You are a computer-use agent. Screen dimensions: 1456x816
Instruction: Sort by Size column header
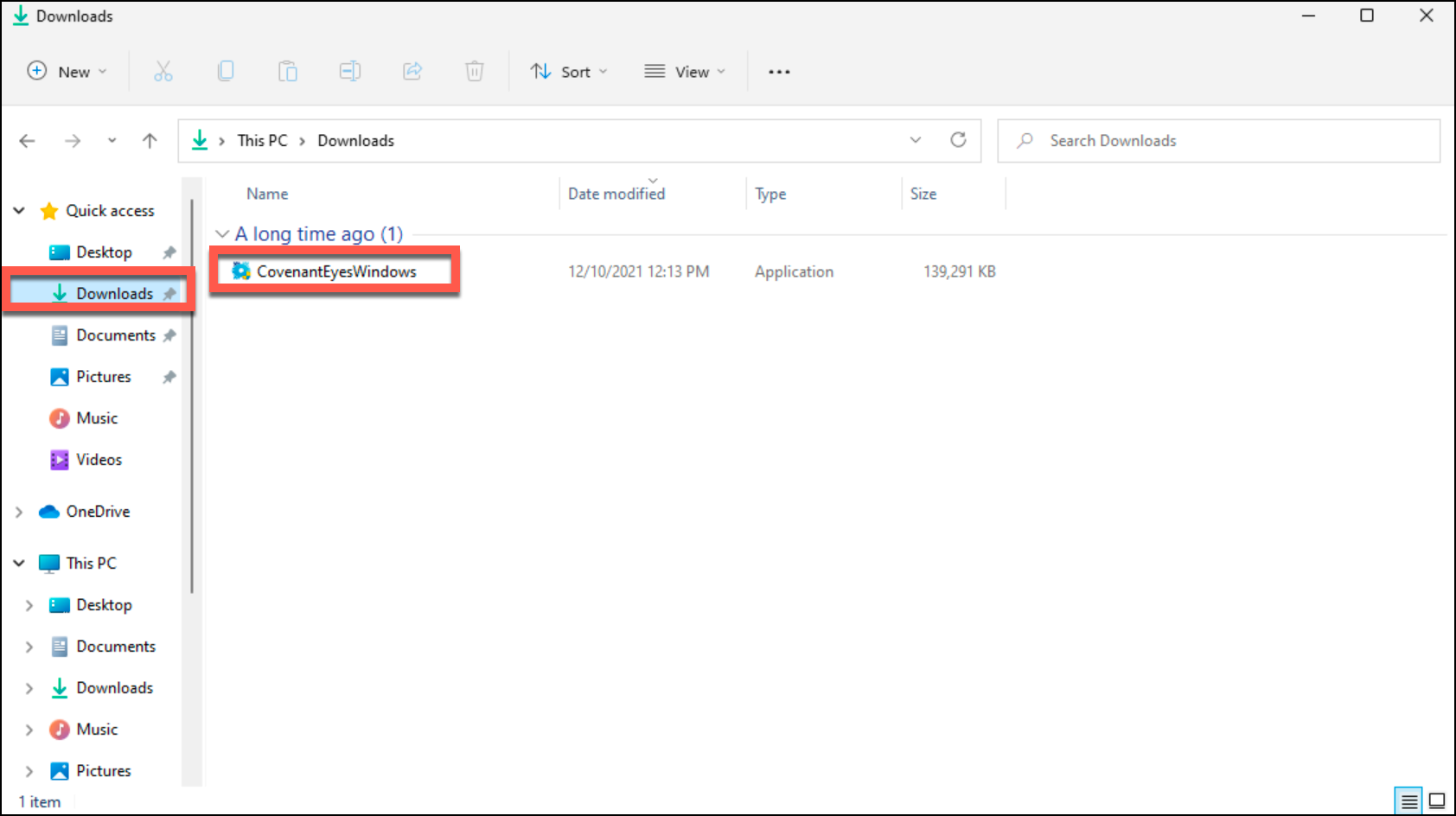pos(923,194)
